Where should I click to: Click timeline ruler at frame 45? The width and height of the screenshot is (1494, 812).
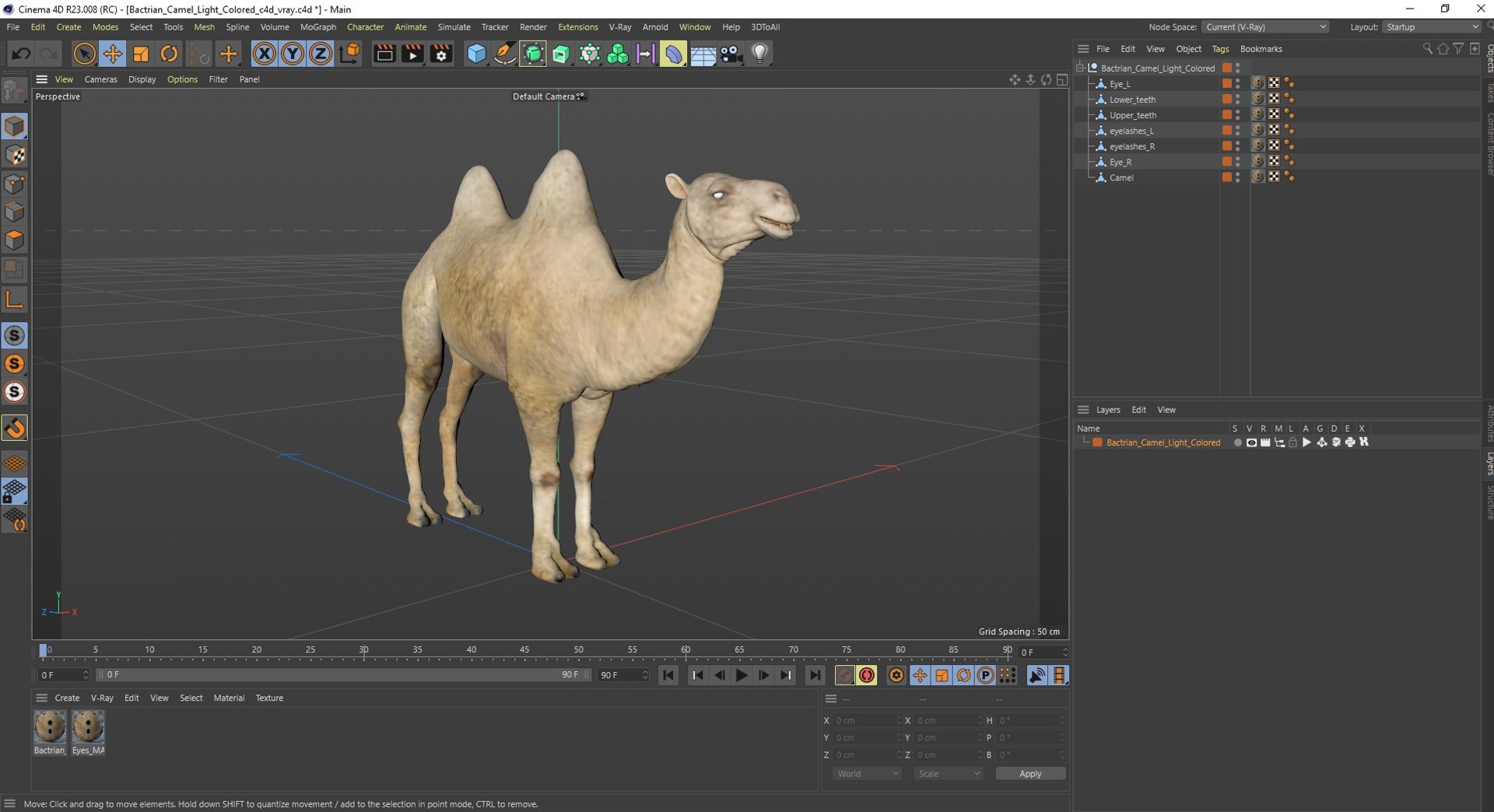pyautogui.click(x=524, y=650)
